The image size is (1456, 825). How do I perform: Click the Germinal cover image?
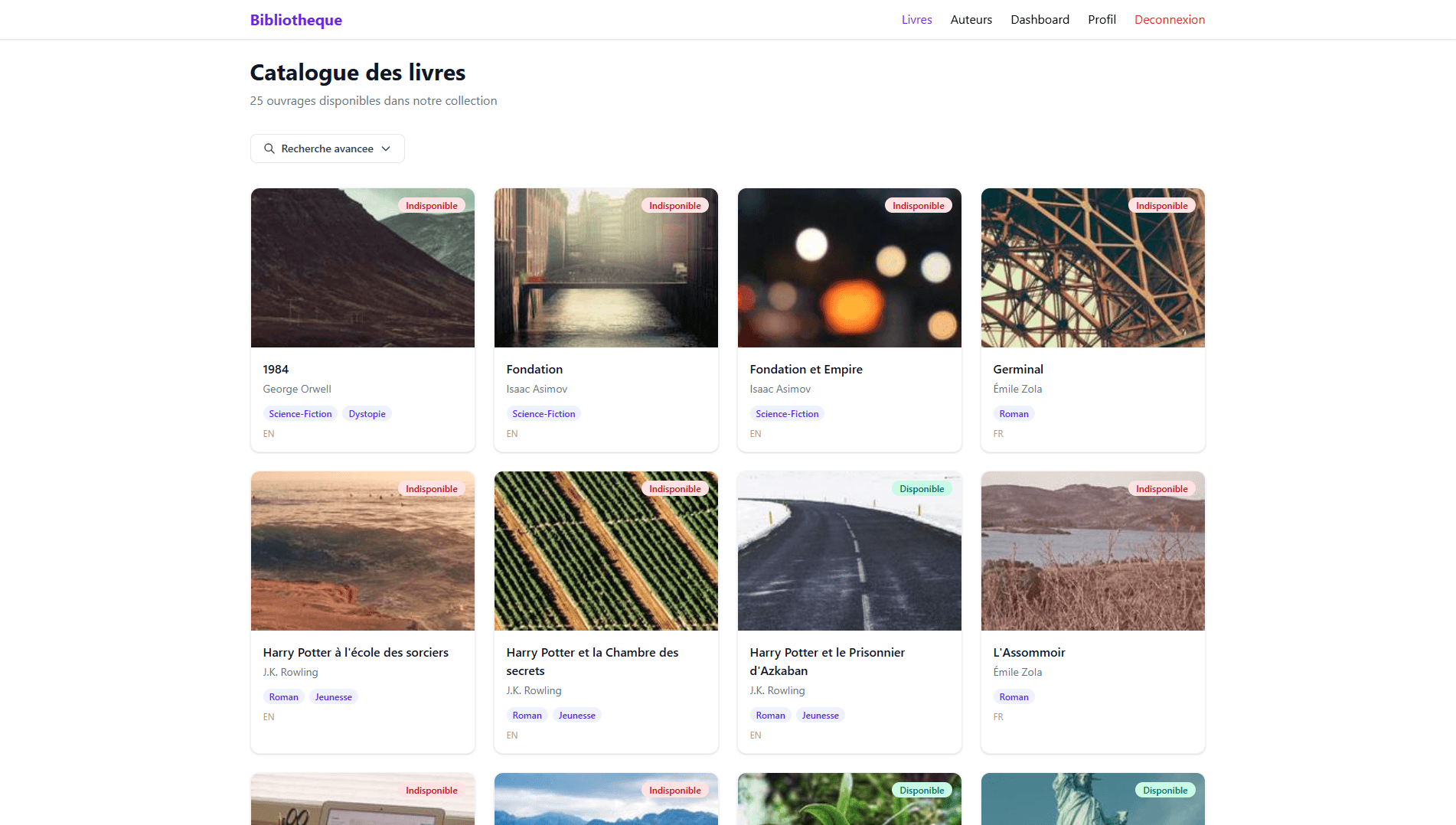coord(1092,268)
